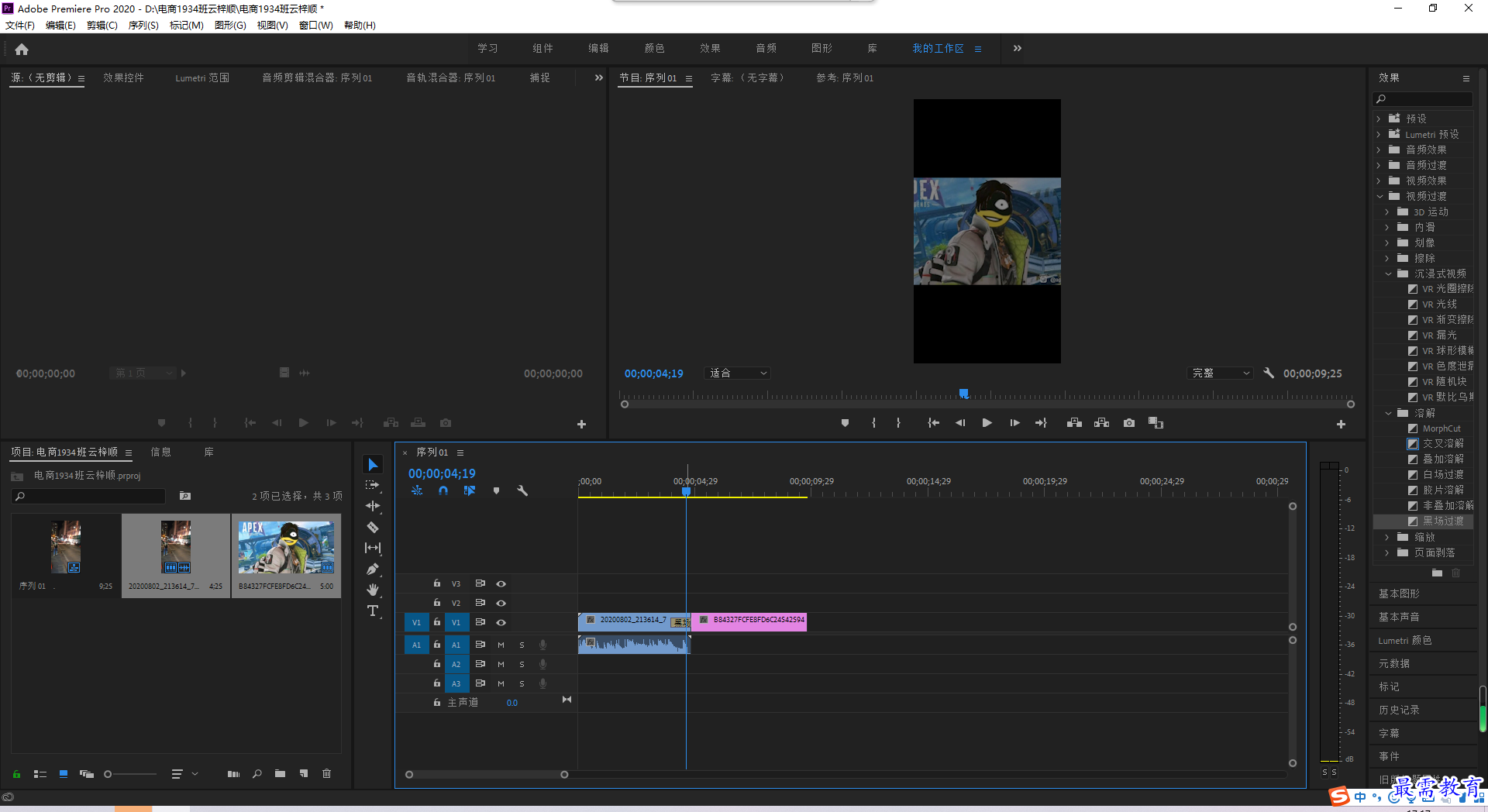Collapse the 视频过渡 folder
The width and height of the screenshot is (1488, 812).
click(x=1379, y=196)
